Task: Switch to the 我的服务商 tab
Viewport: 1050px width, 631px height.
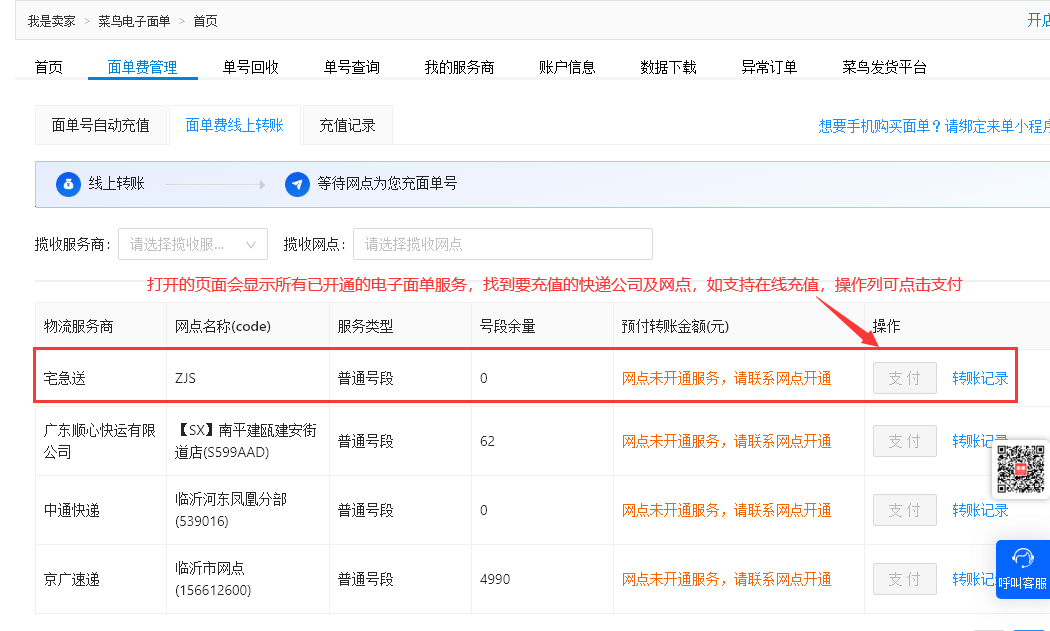Action: click(x=459, y=68)
